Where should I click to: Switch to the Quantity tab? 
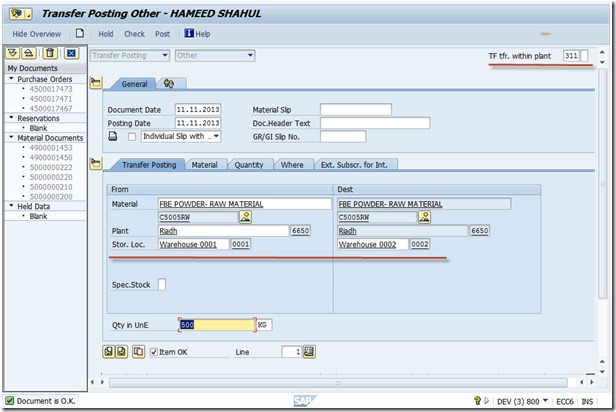pyautogui.click(x=249, y=165)
